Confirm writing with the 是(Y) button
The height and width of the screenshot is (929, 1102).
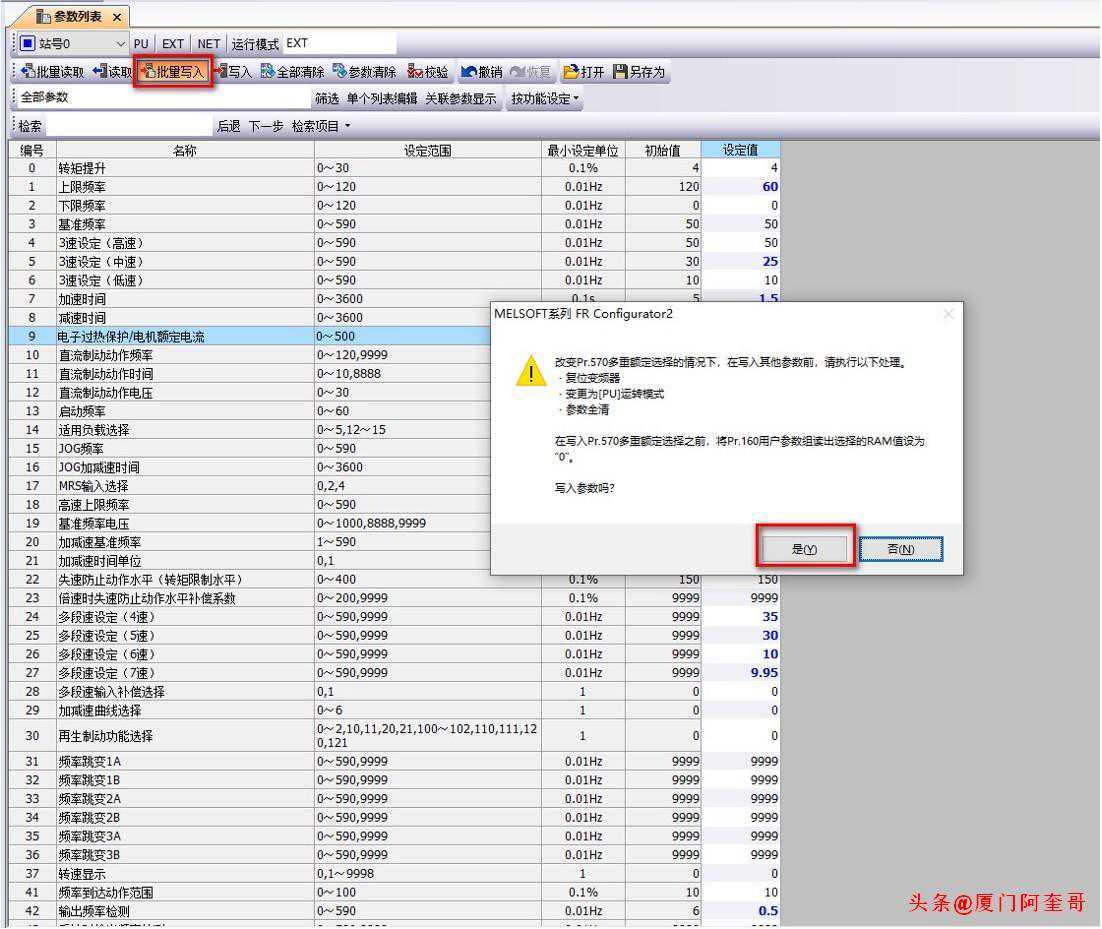pos(804,549)
